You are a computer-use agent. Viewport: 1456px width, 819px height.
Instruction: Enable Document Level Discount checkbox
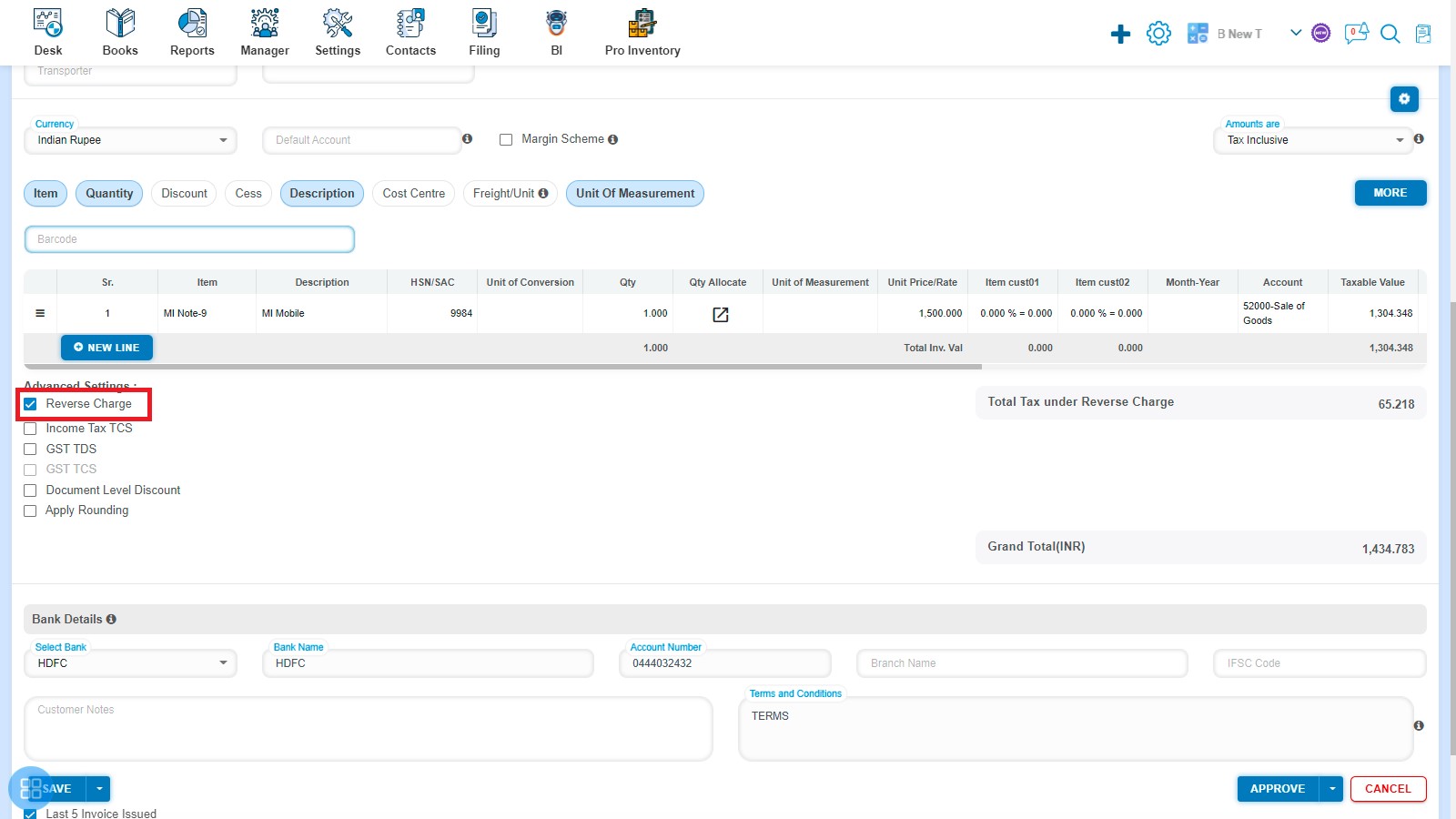[x=30, y=490]
